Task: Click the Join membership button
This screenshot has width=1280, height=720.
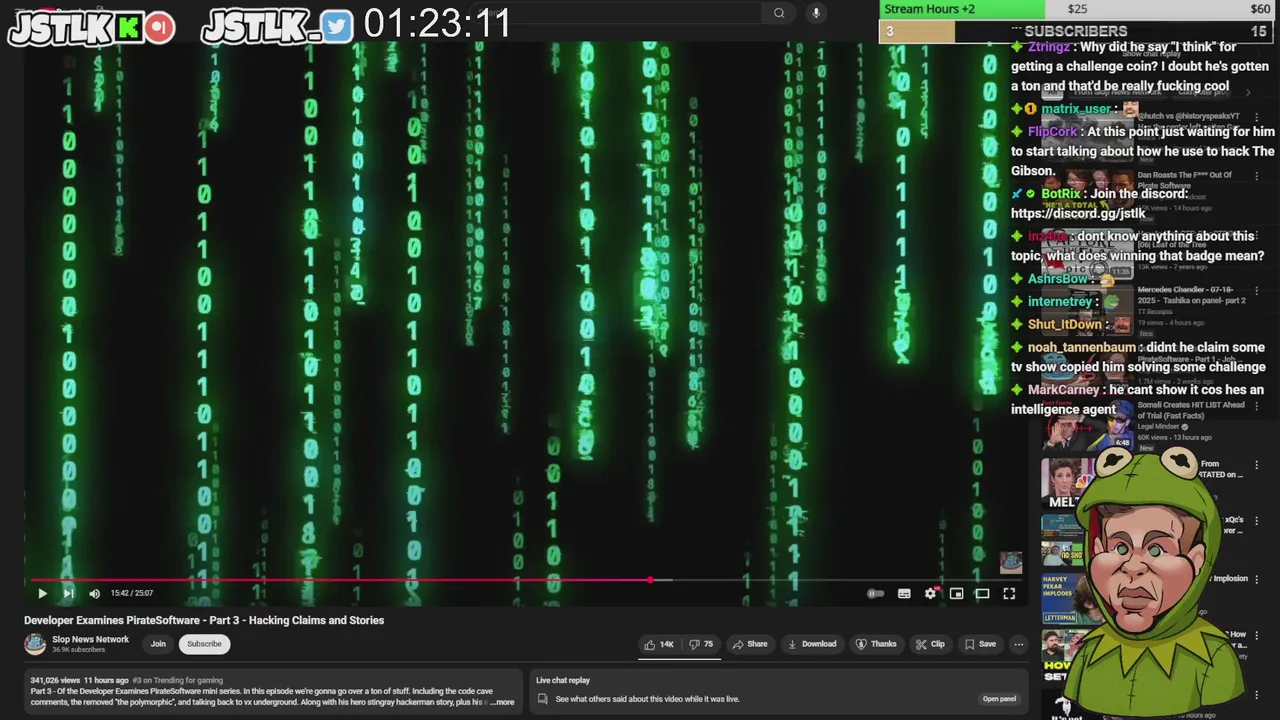Action: click(158, 644)
